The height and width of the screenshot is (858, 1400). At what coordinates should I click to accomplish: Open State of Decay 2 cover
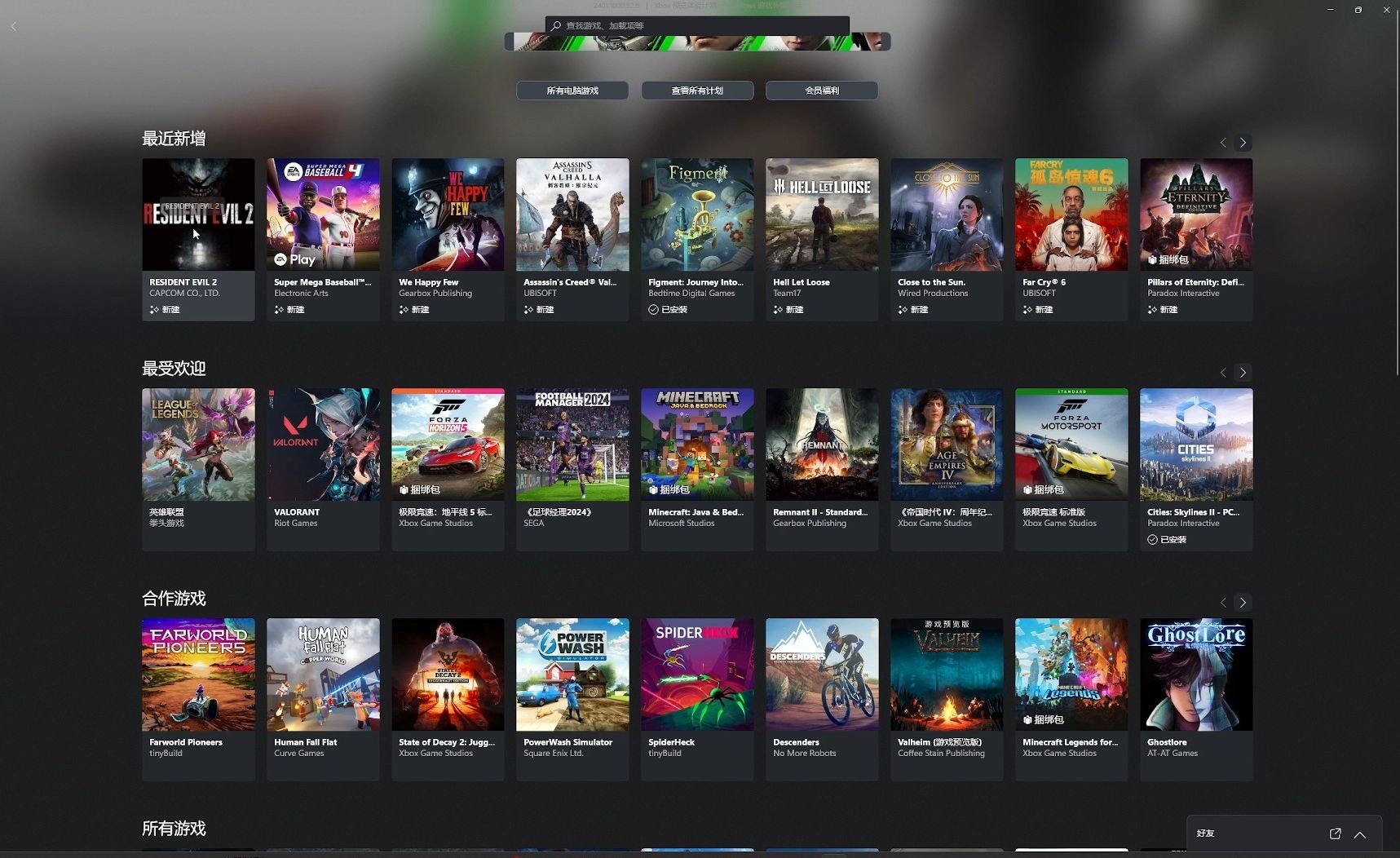pyautogui.click(x=448, y=674)
